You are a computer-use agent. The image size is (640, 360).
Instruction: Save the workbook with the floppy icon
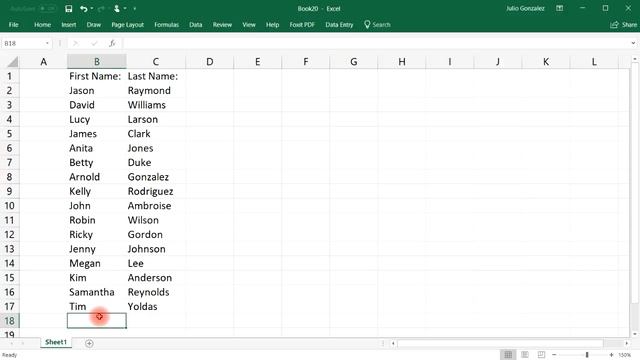pyautogui.click(x=69, y=9)
